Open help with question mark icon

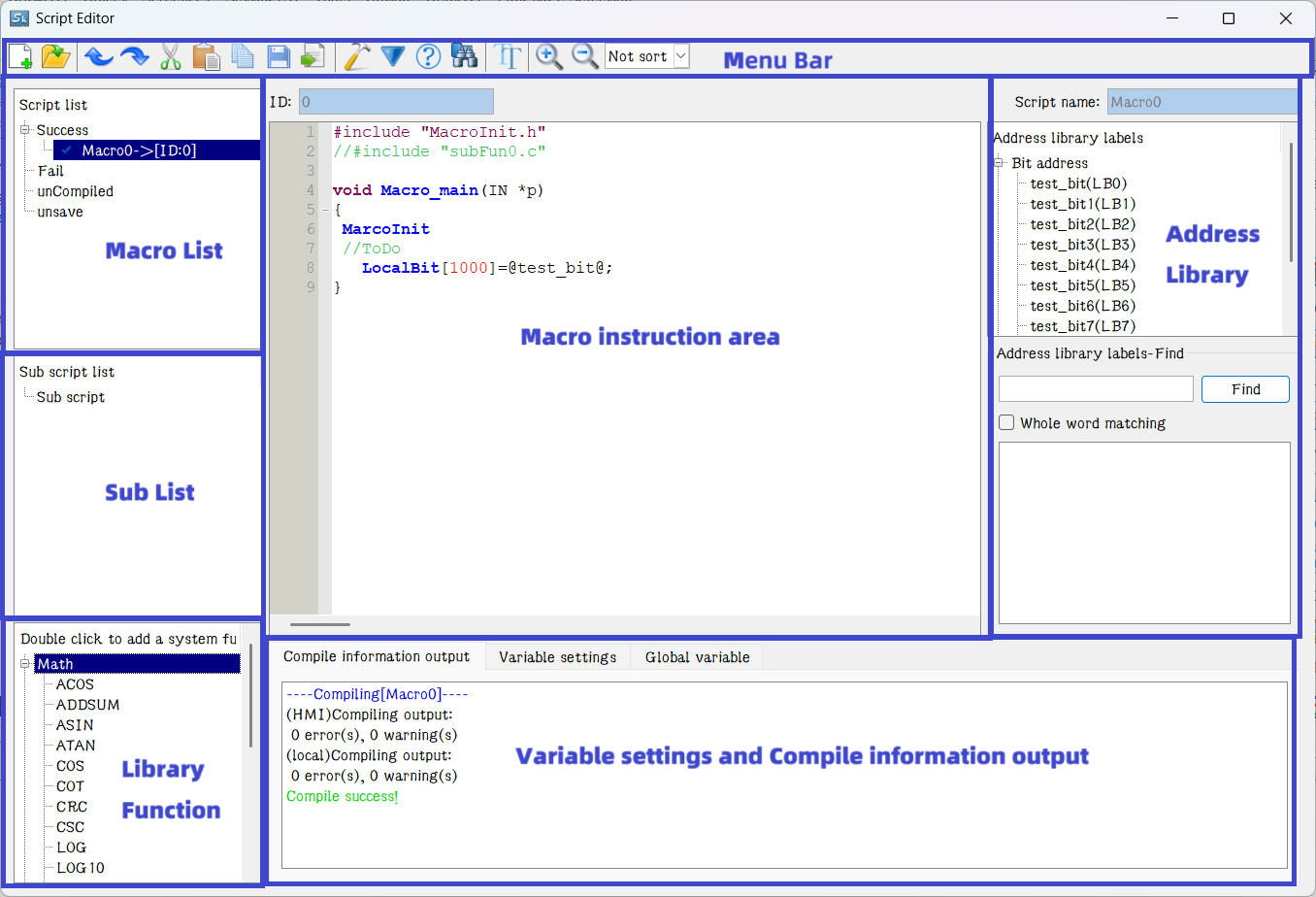click(x=428, y=56)
